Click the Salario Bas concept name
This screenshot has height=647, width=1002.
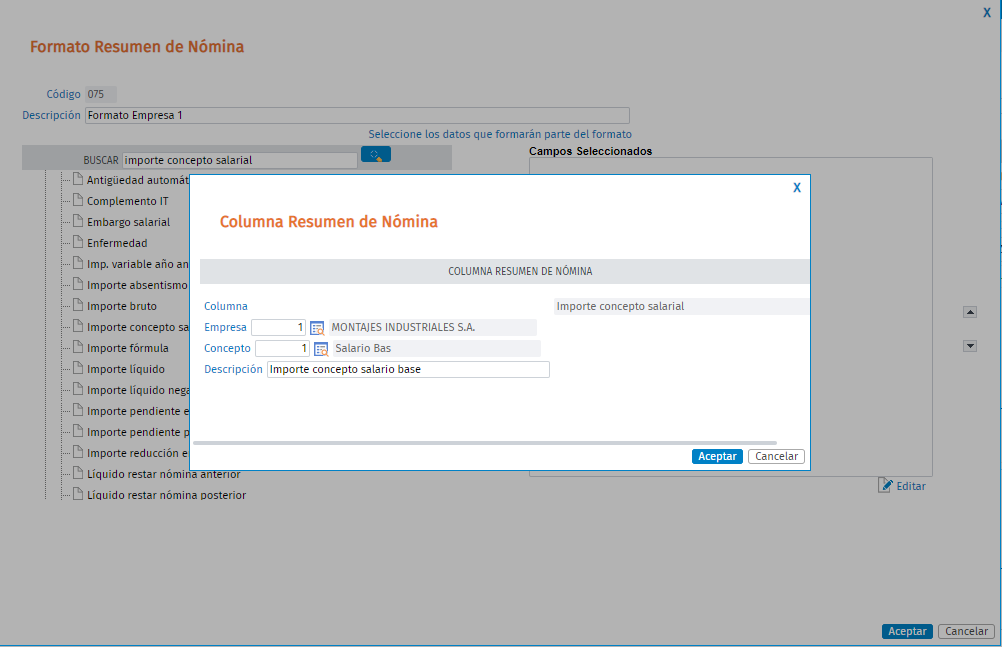tap(363, 348)
